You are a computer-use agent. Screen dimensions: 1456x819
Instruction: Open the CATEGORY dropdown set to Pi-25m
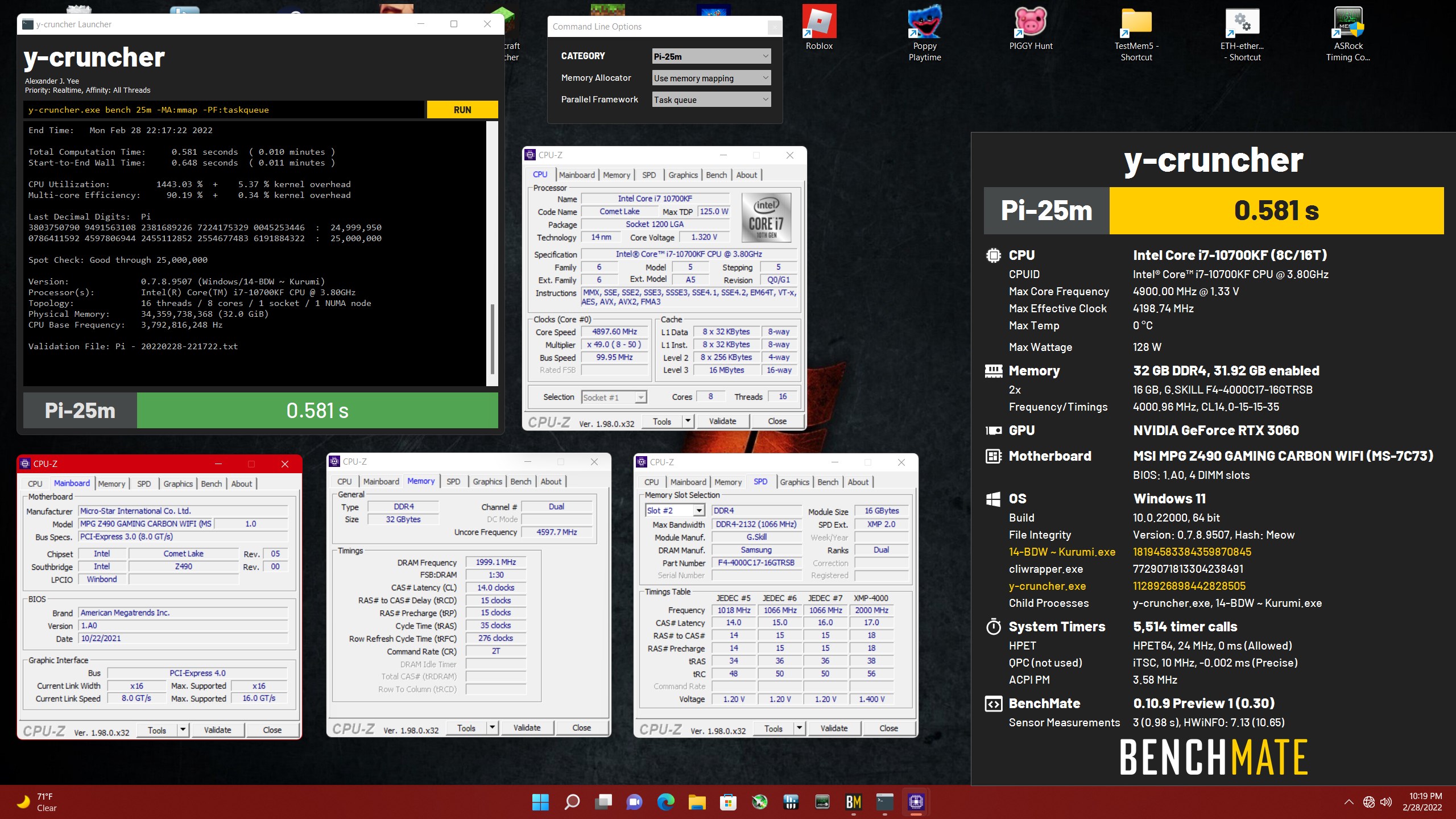(x=711, y=56)
